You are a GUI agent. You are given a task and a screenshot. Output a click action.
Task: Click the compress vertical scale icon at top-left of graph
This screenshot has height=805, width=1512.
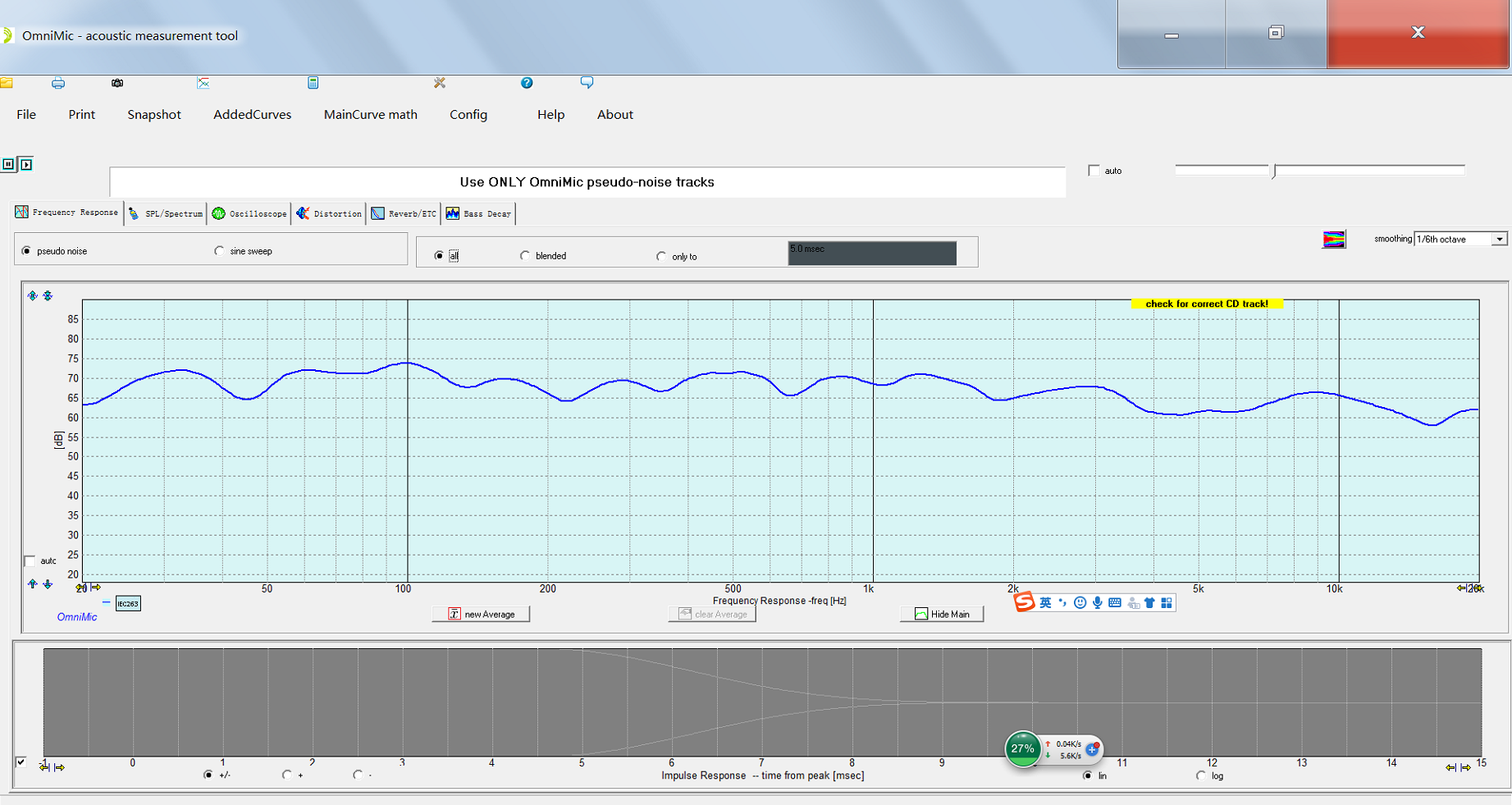point(48,295)
